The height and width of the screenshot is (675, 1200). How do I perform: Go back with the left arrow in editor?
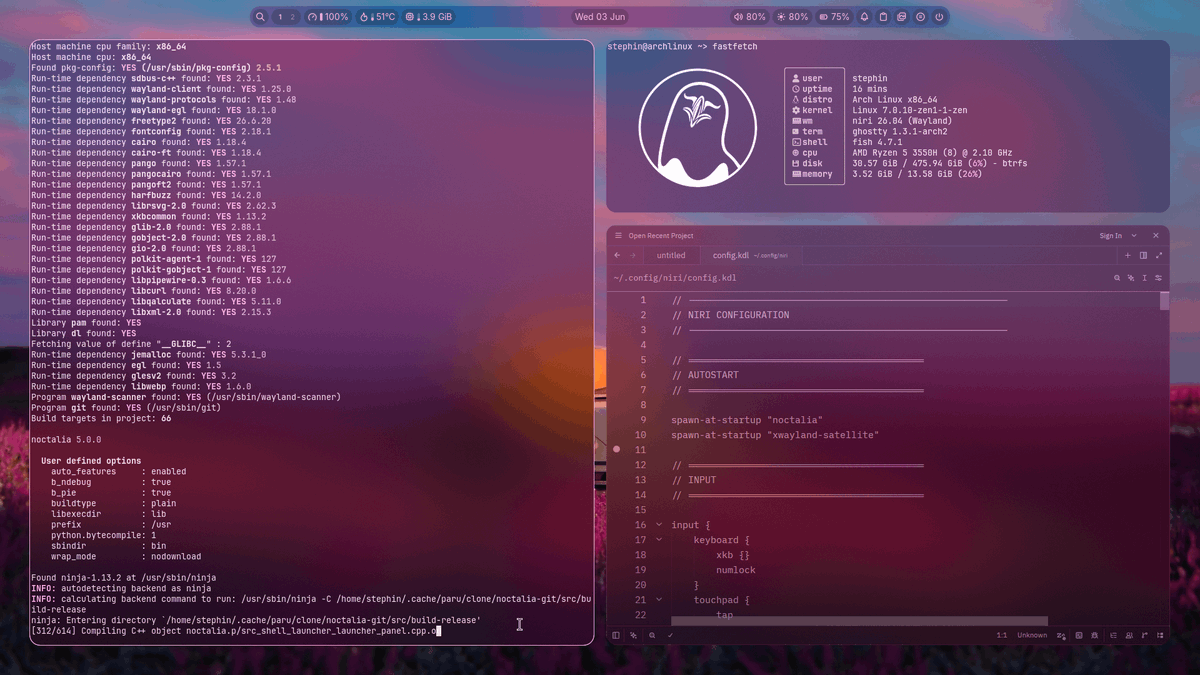click(618, 255)
